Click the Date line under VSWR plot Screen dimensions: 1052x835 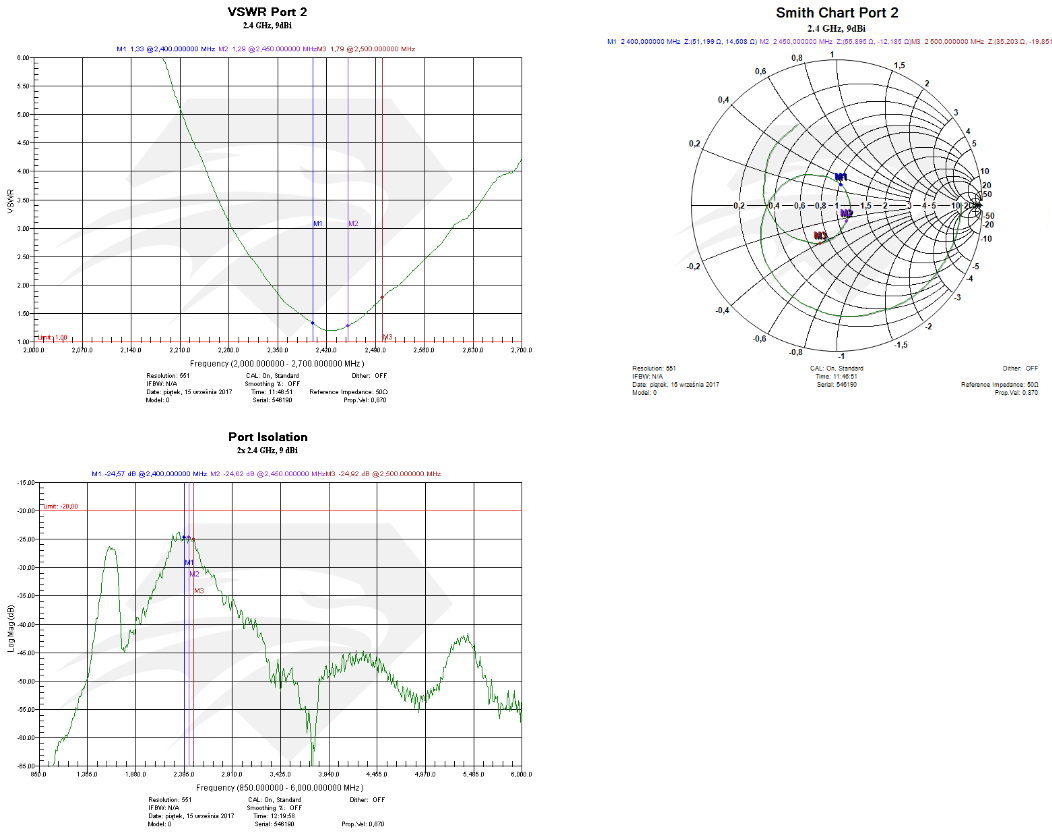(x=189, y=392)
